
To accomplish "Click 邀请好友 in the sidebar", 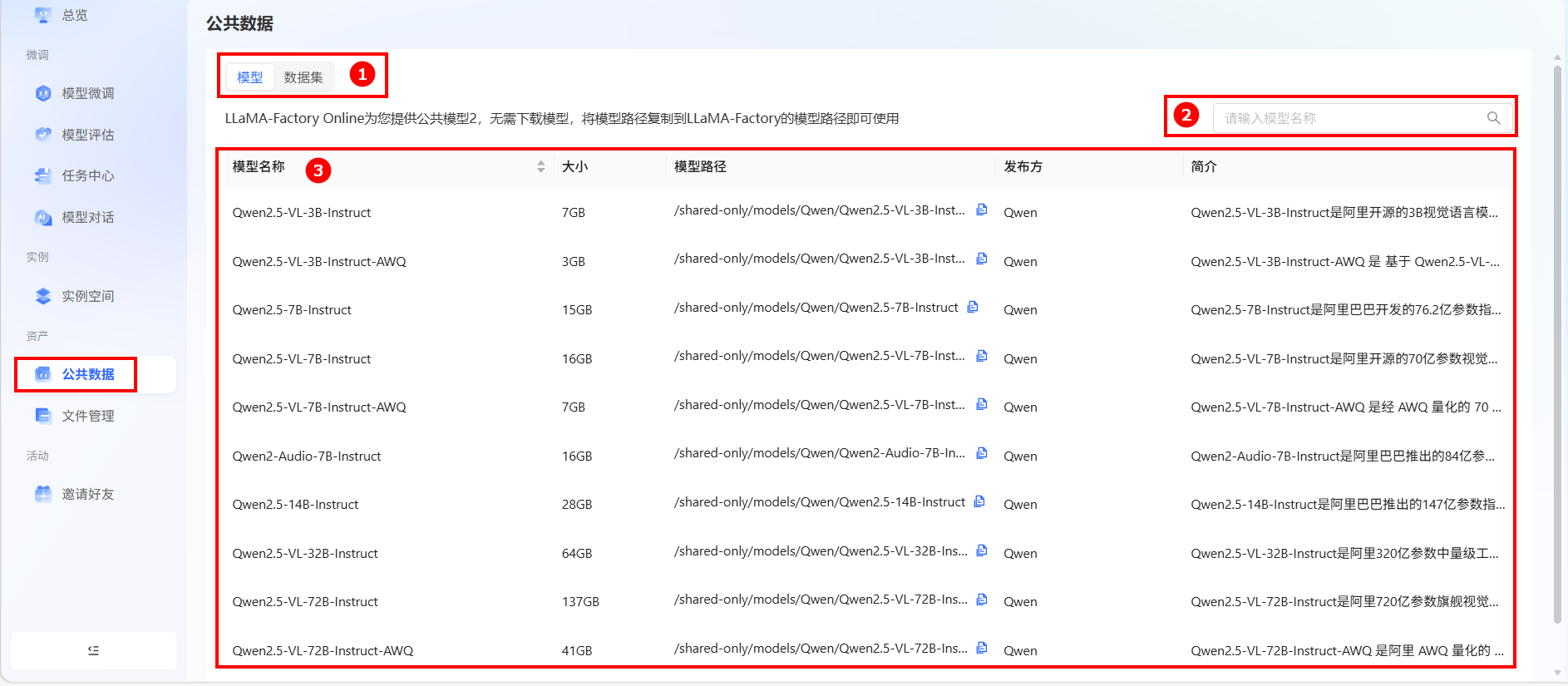I will 87,494.
